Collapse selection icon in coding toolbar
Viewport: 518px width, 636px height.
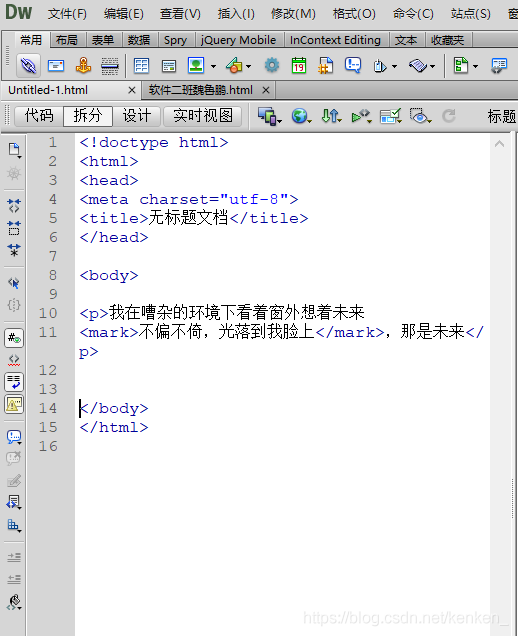tap(14, 228)
